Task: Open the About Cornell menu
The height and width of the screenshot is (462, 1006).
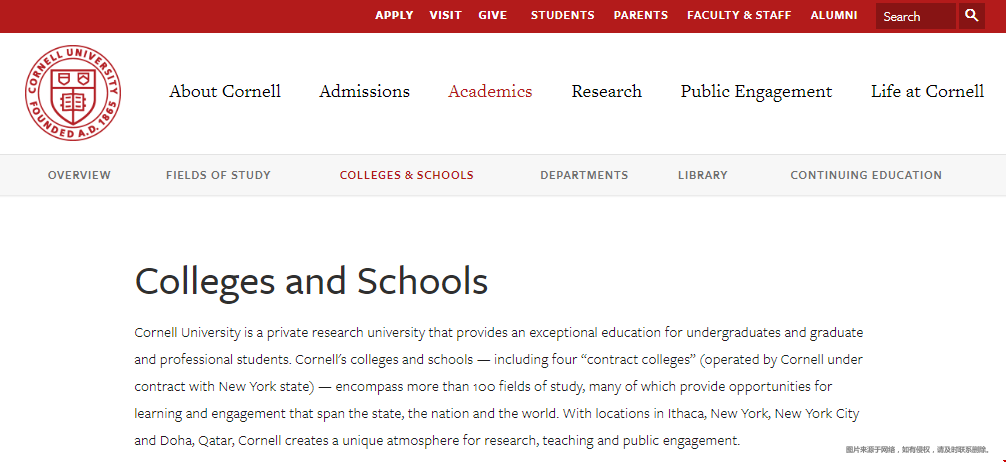Action: pos(225,91)
